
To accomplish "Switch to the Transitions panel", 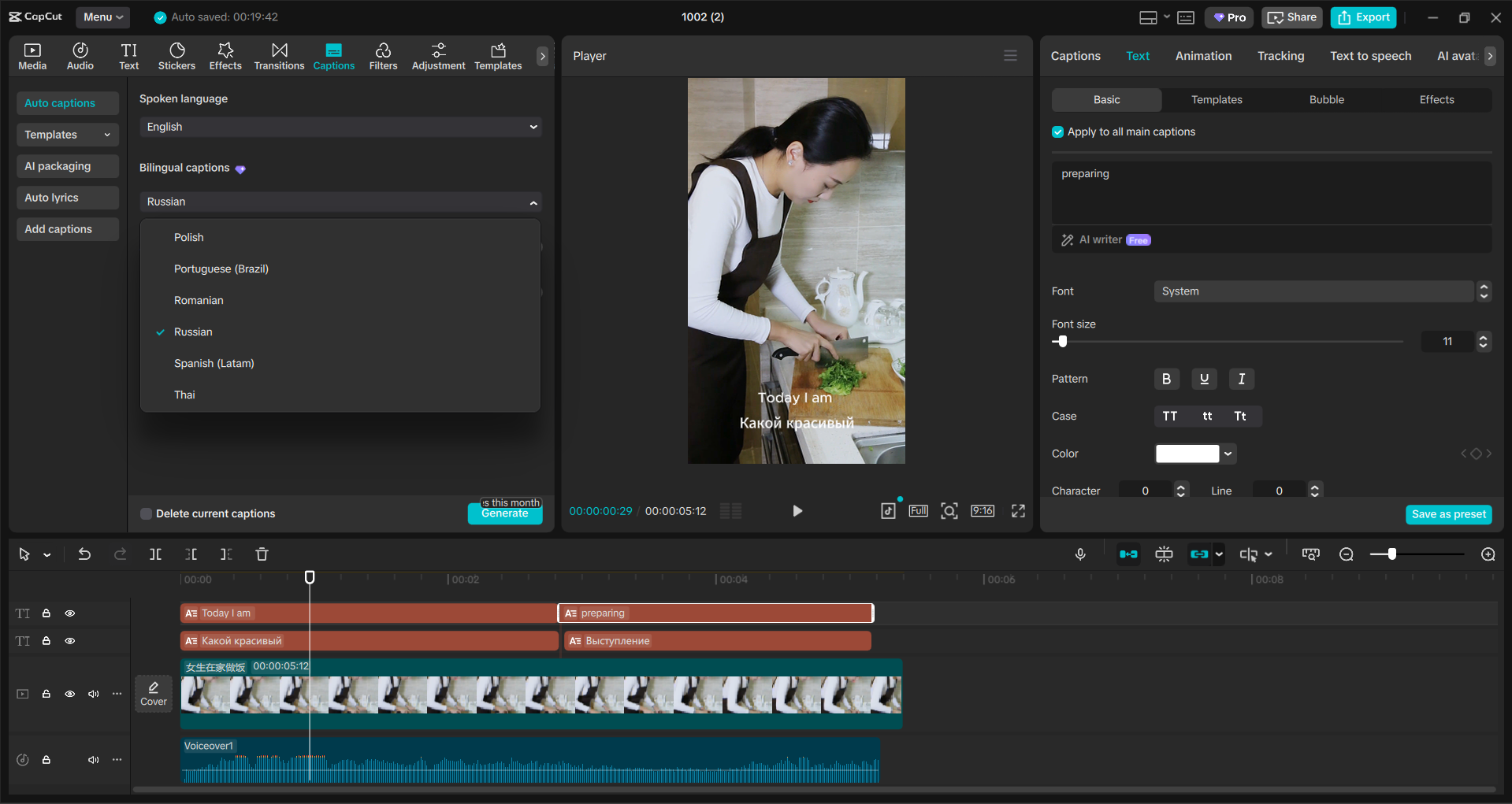I will (279, 55).
